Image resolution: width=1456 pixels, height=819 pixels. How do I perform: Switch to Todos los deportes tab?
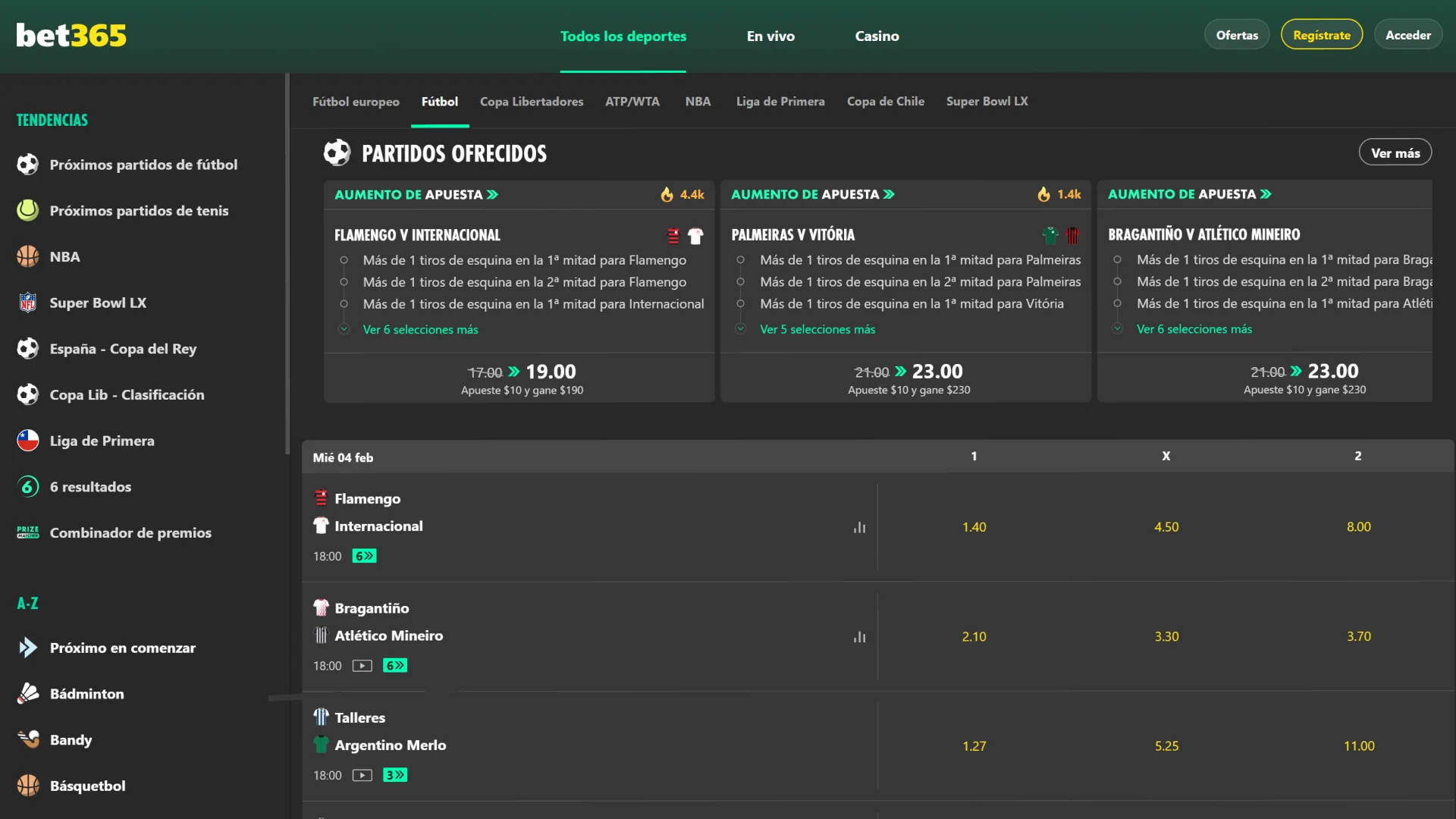pos(623,36)
